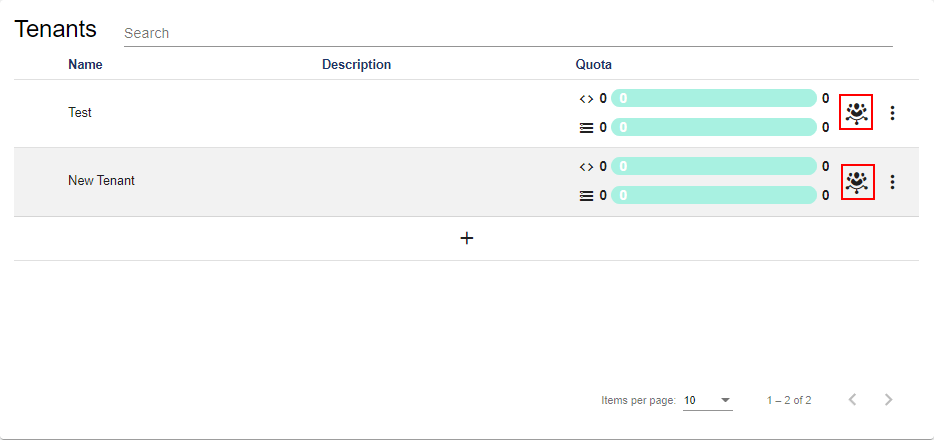
Task: Open tenant members icon for New Tenant row
Action: (857, 181)
